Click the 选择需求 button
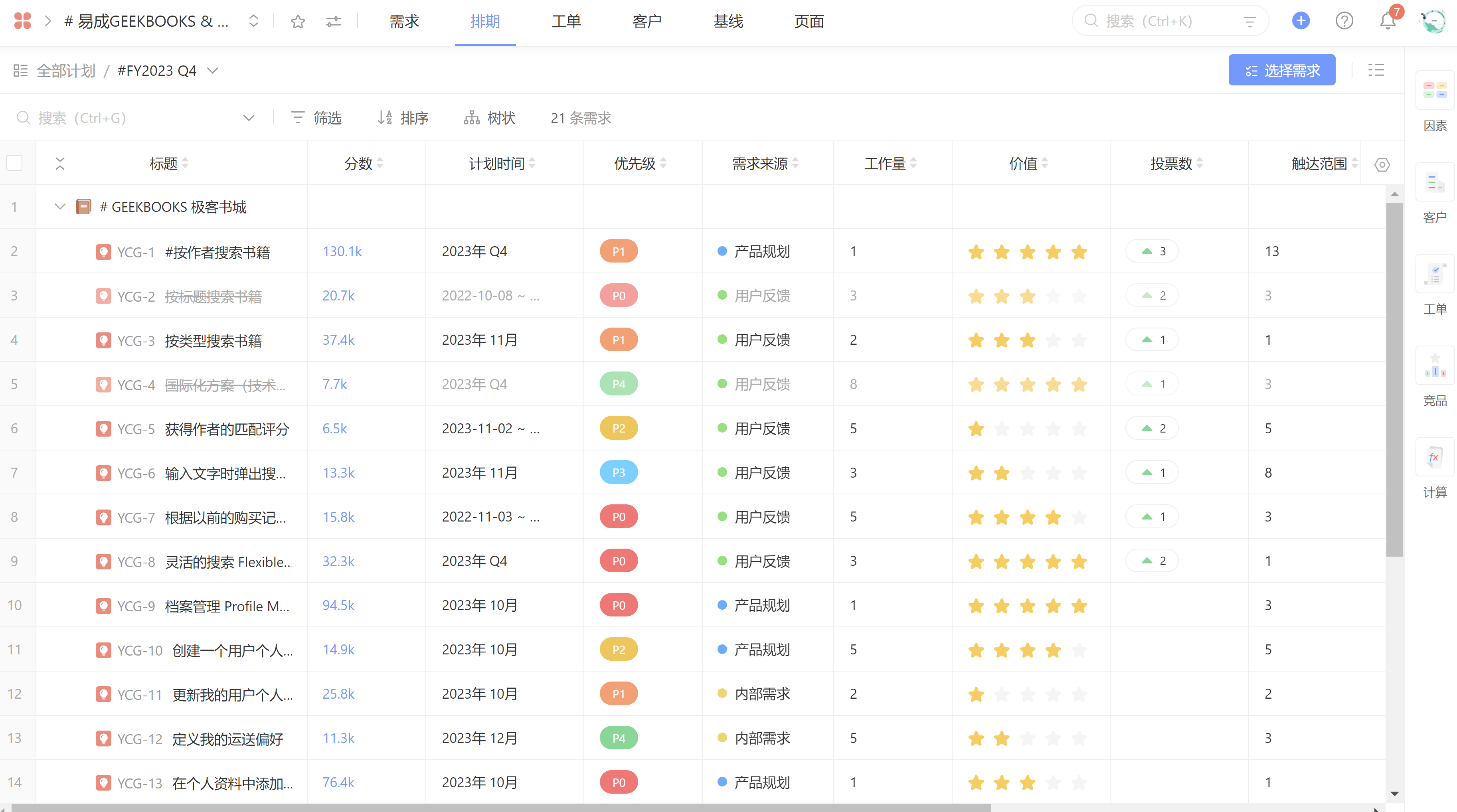Screen dimensions: 1457x812 1282,70
